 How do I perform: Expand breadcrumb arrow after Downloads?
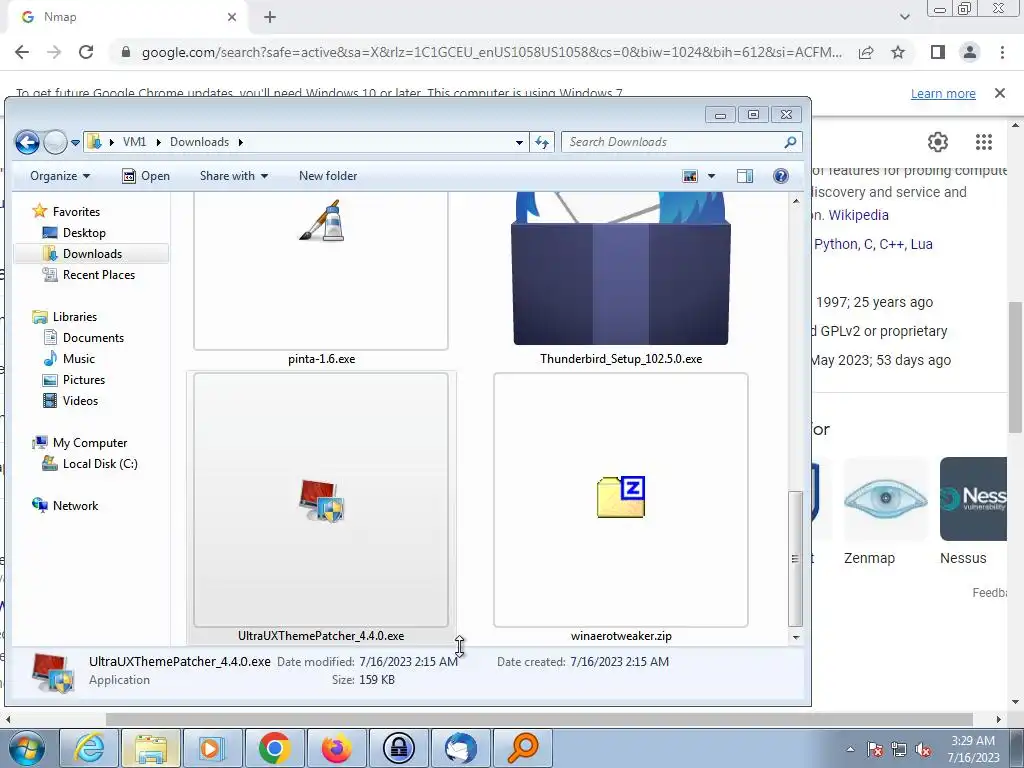[x=240, y=142]
